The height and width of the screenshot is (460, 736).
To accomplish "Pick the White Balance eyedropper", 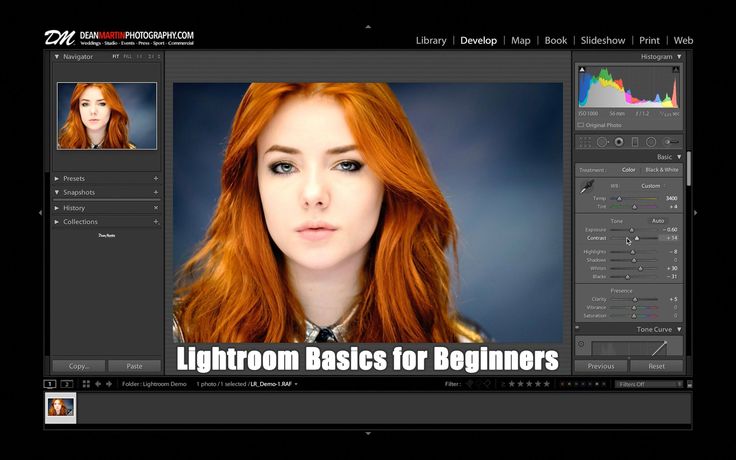I will pos(587,187).
